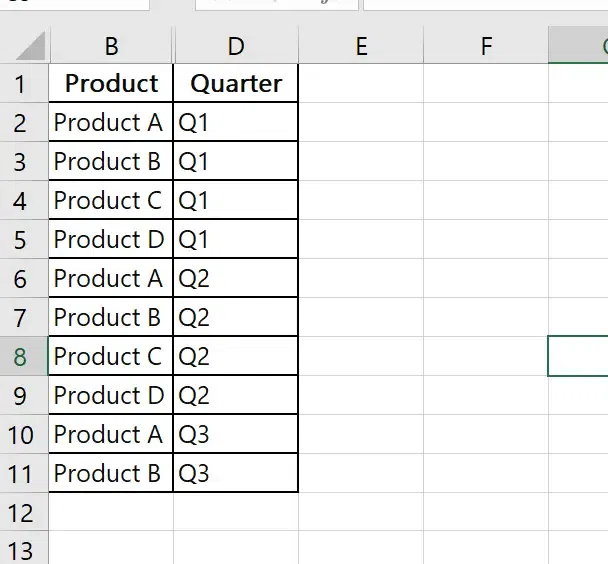Image resolution: width=608 pixels, height=564 pixels.
Task: Select column E header
Action: coord(360,45)
